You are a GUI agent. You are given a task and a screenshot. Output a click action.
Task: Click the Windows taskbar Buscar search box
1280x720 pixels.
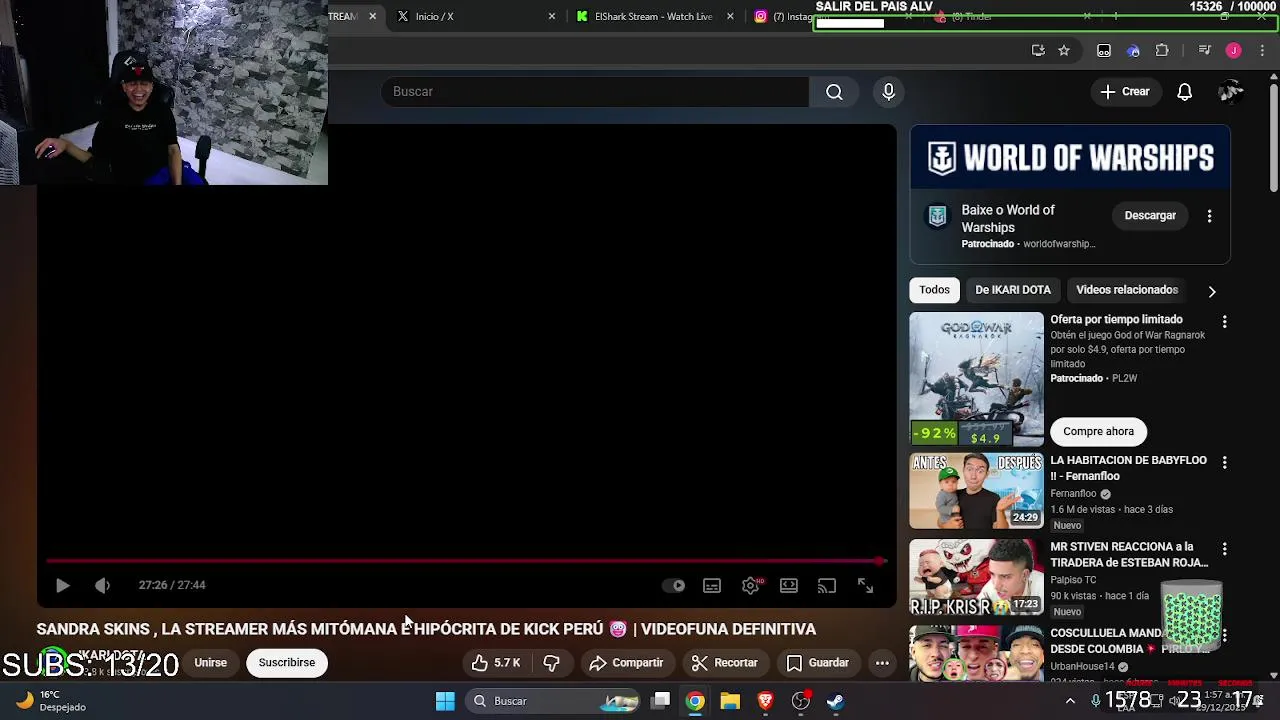pyautogui.click(x=553, y=701)
